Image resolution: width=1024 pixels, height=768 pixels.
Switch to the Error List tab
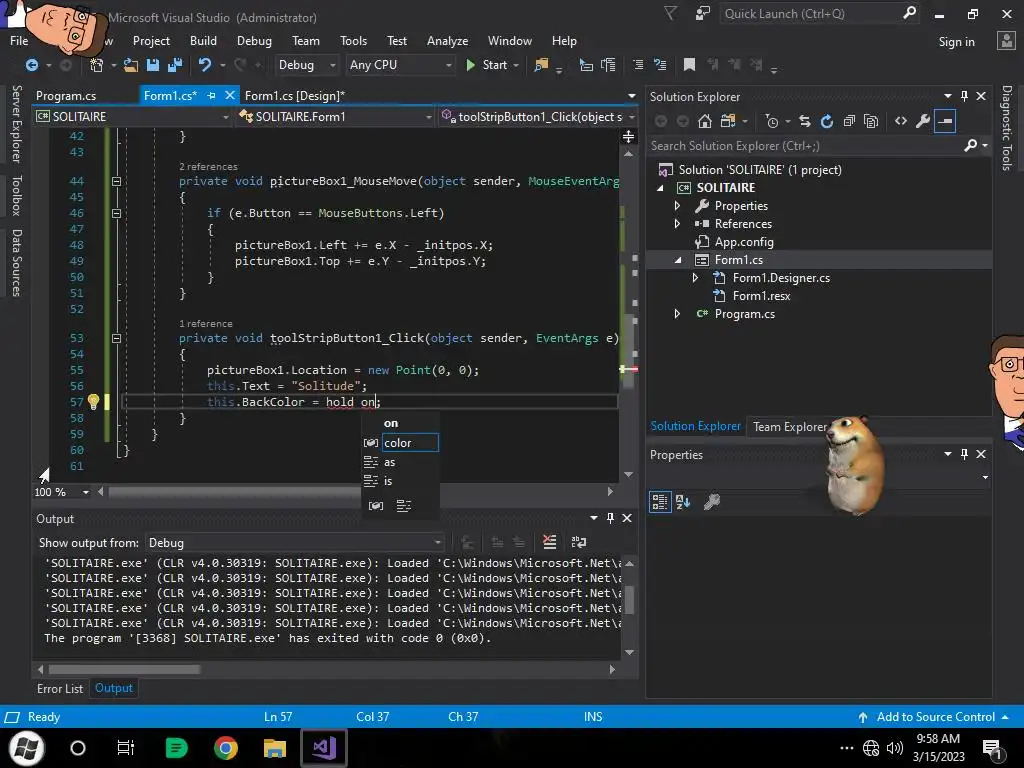60,688
